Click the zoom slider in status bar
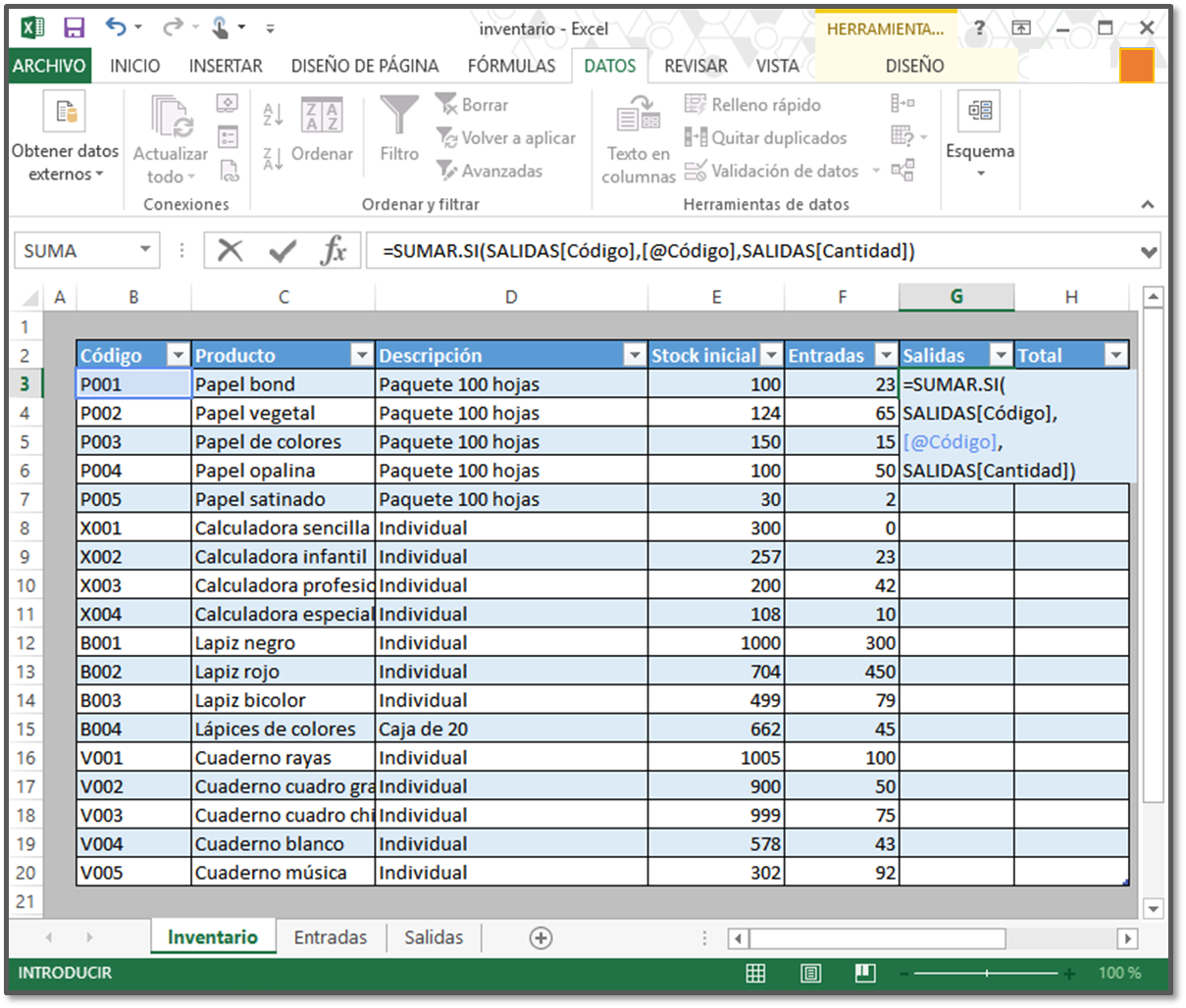Screen dimensions: 1186x1008 click(x=986, y=974)
